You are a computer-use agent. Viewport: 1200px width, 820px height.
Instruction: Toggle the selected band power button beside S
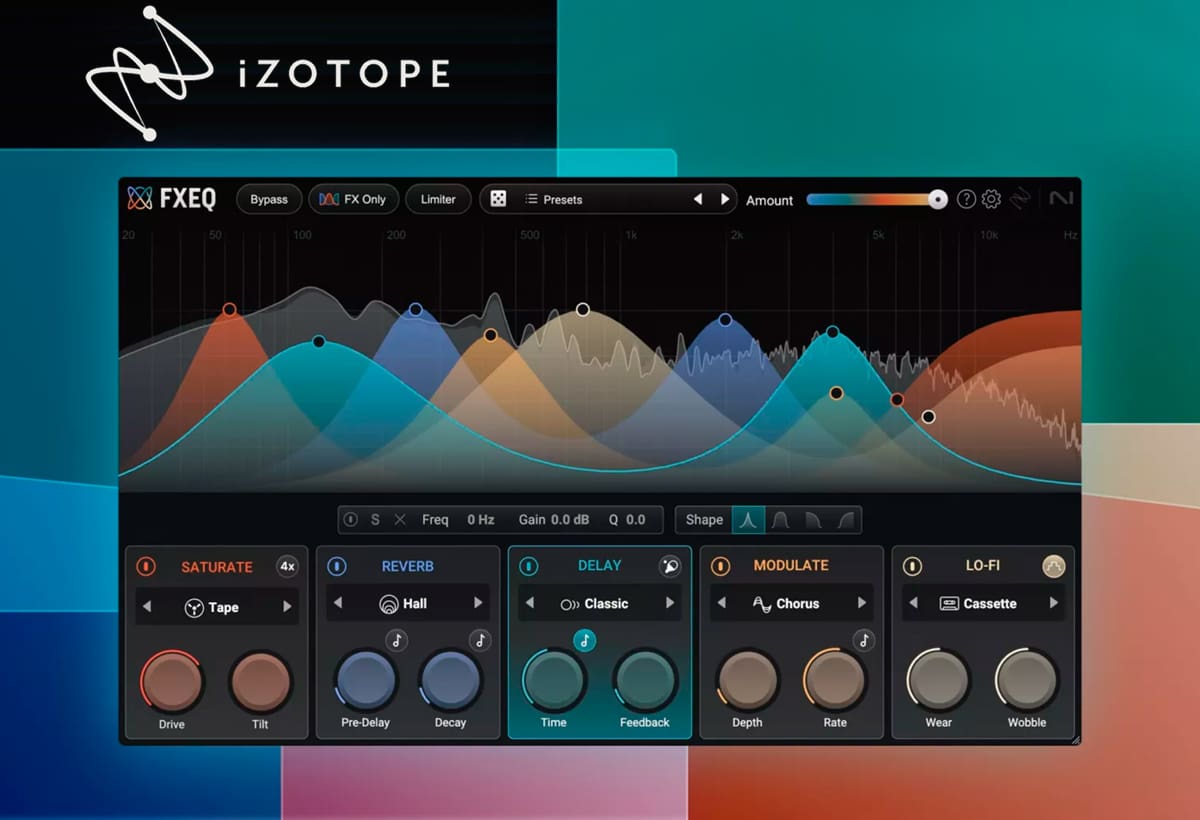[x=351, y=520]
